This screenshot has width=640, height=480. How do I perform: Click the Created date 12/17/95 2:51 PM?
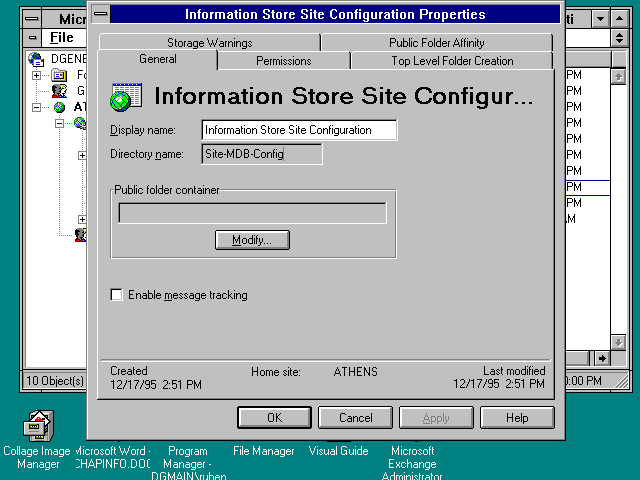pos(156,384)
